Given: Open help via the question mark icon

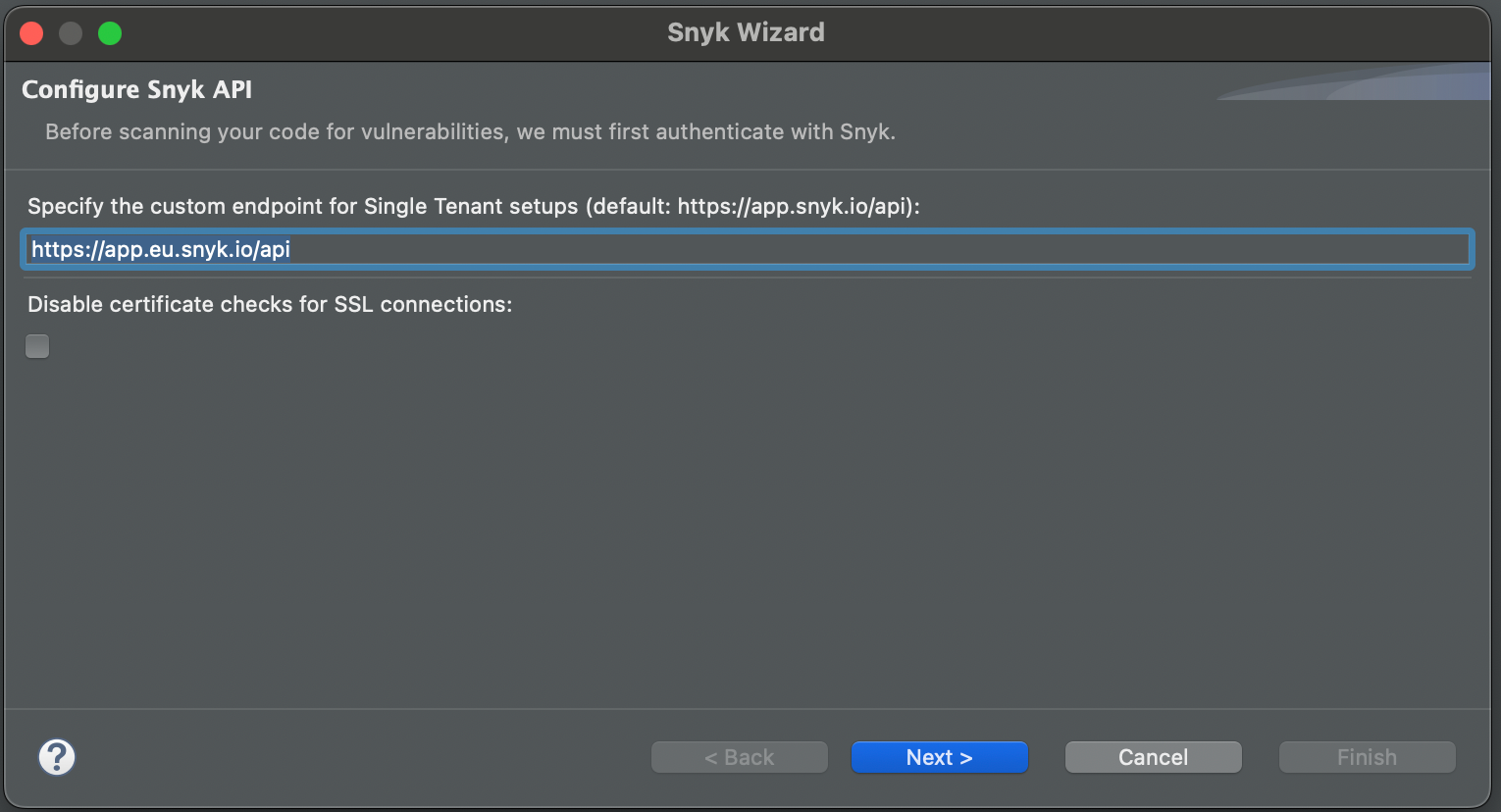Looking at the screenshot, I should 57,757.
